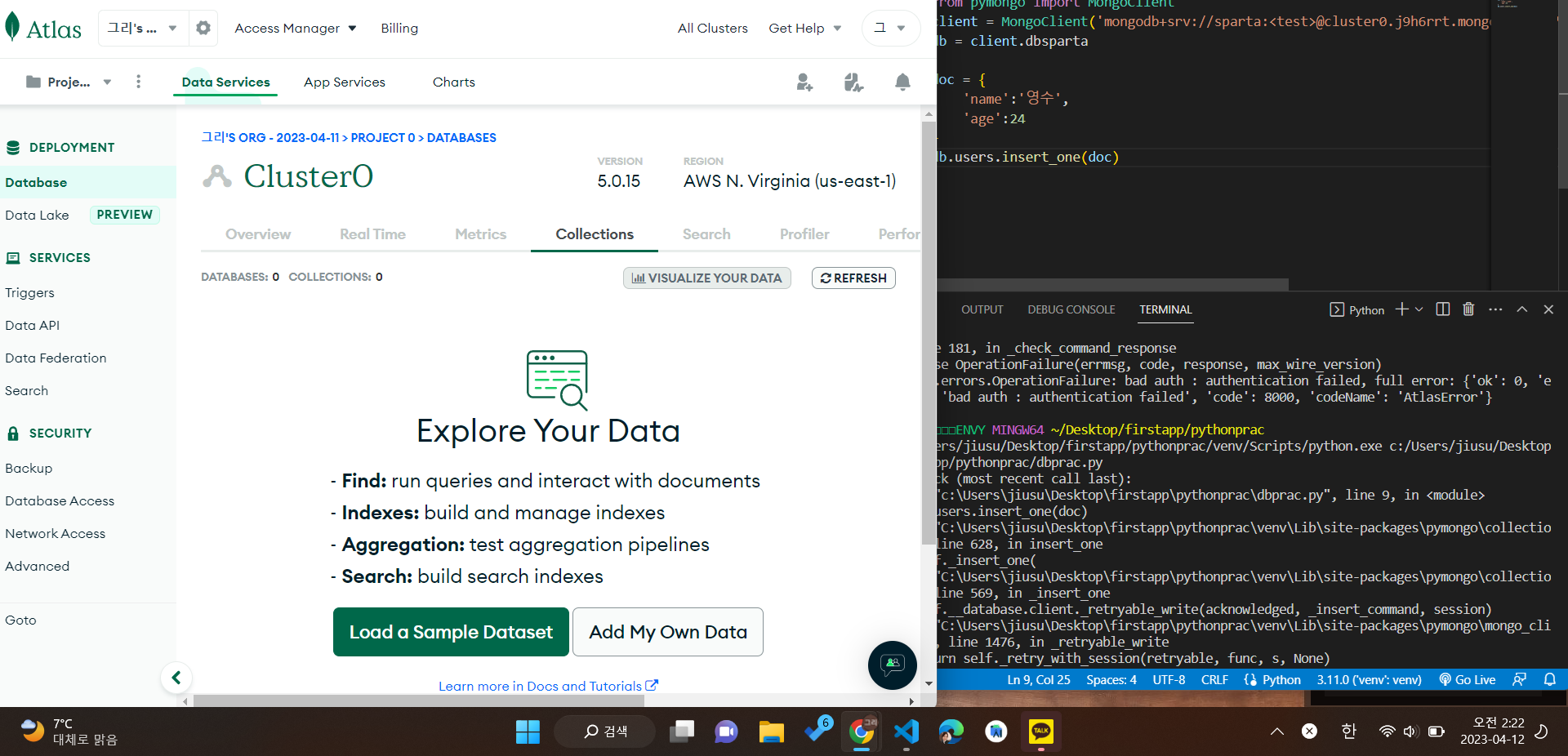
Task: Click Ln 9, Col 25 in status bar
Action: [1038, 679]
